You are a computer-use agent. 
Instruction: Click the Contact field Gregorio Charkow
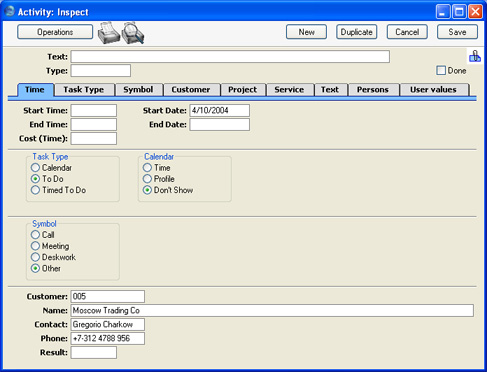click(x=108, y=325)
